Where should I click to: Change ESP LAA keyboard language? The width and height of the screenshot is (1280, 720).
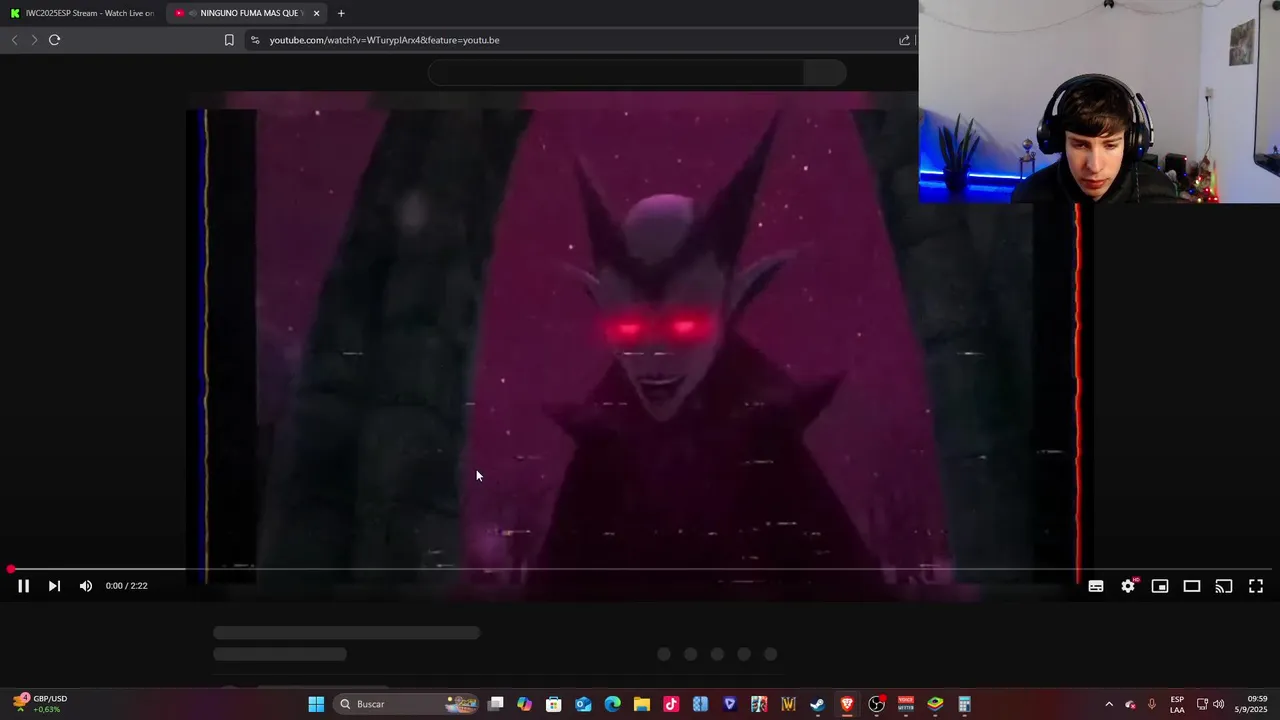1177,704
